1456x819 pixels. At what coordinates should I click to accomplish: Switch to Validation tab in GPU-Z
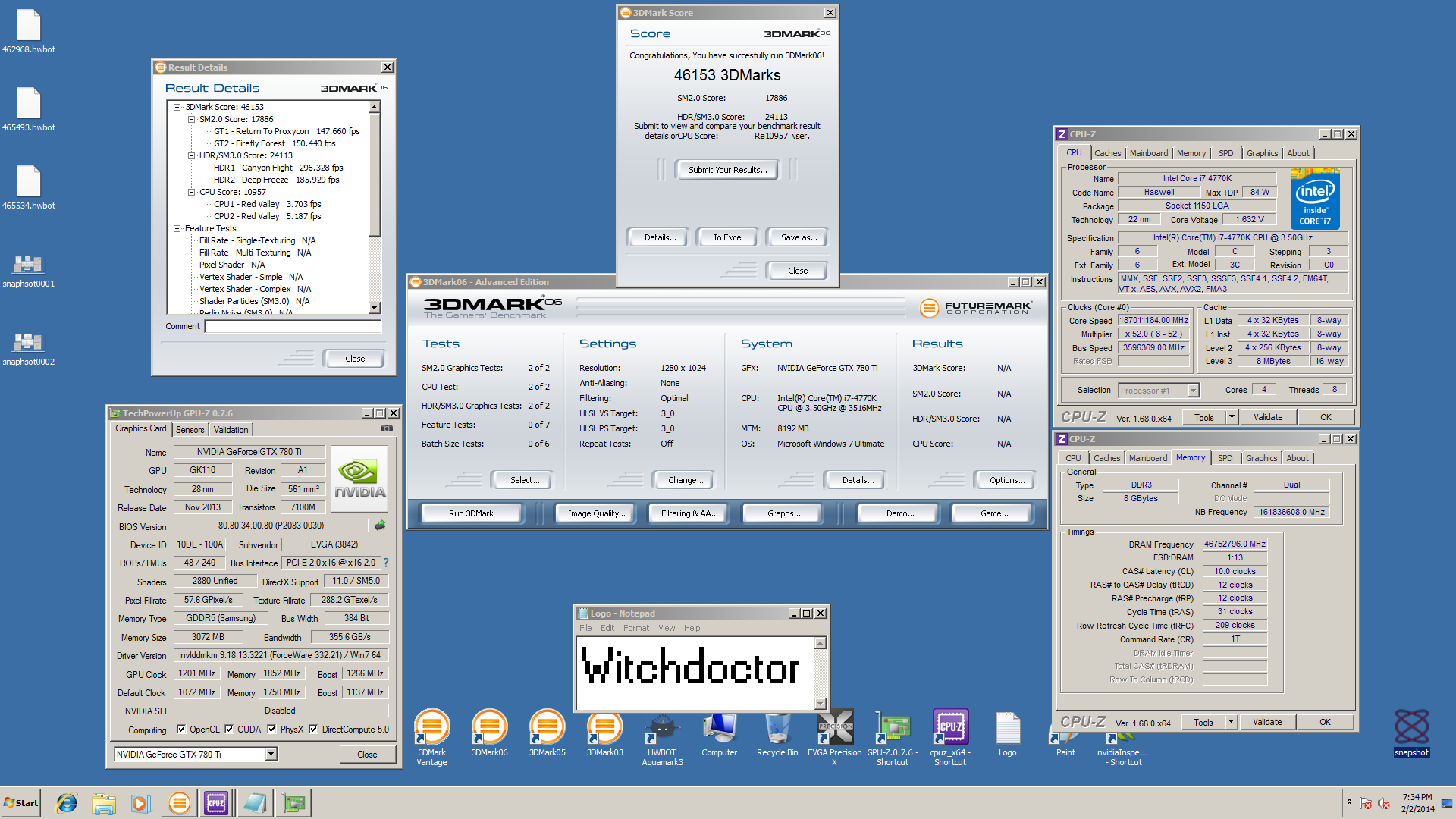pyautogui.click(x=231, y=430)
